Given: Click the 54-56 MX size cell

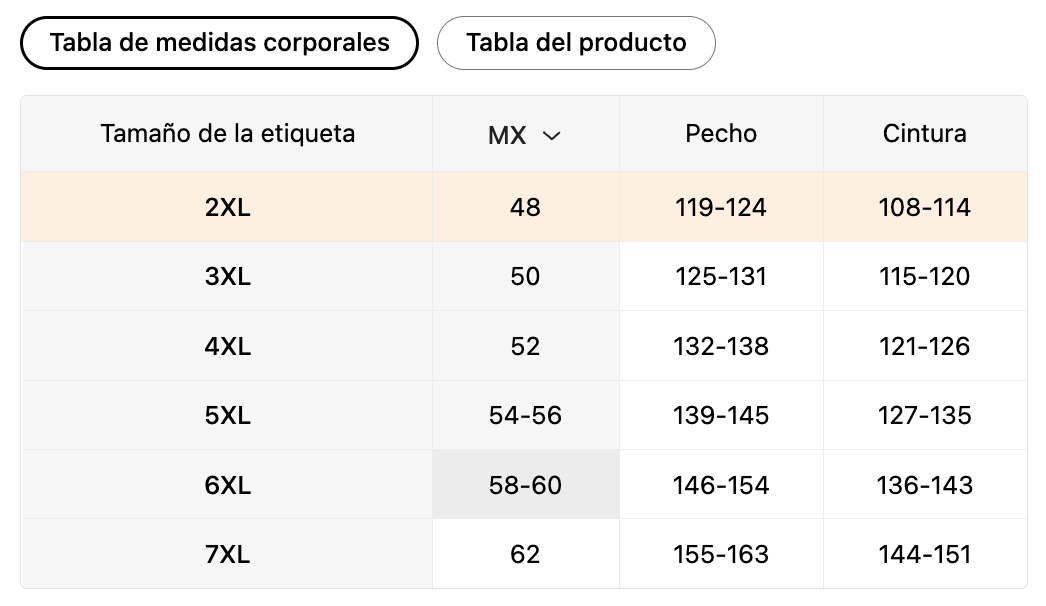Looking at the screenshot, I should tap(526, 415).
